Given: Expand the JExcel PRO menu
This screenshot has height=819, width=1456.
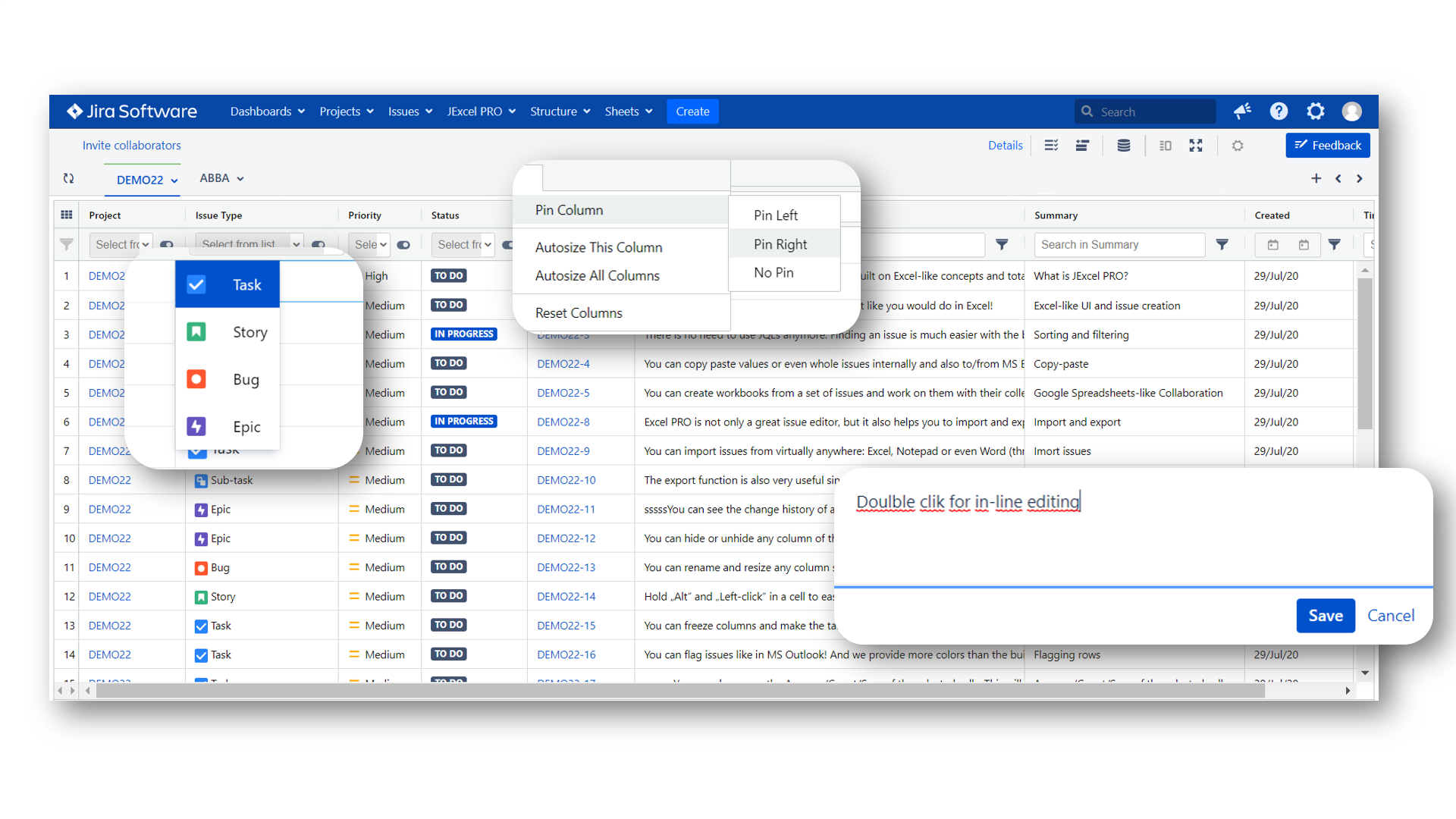Looking at the screenshot, I should (x=482, y=111).
